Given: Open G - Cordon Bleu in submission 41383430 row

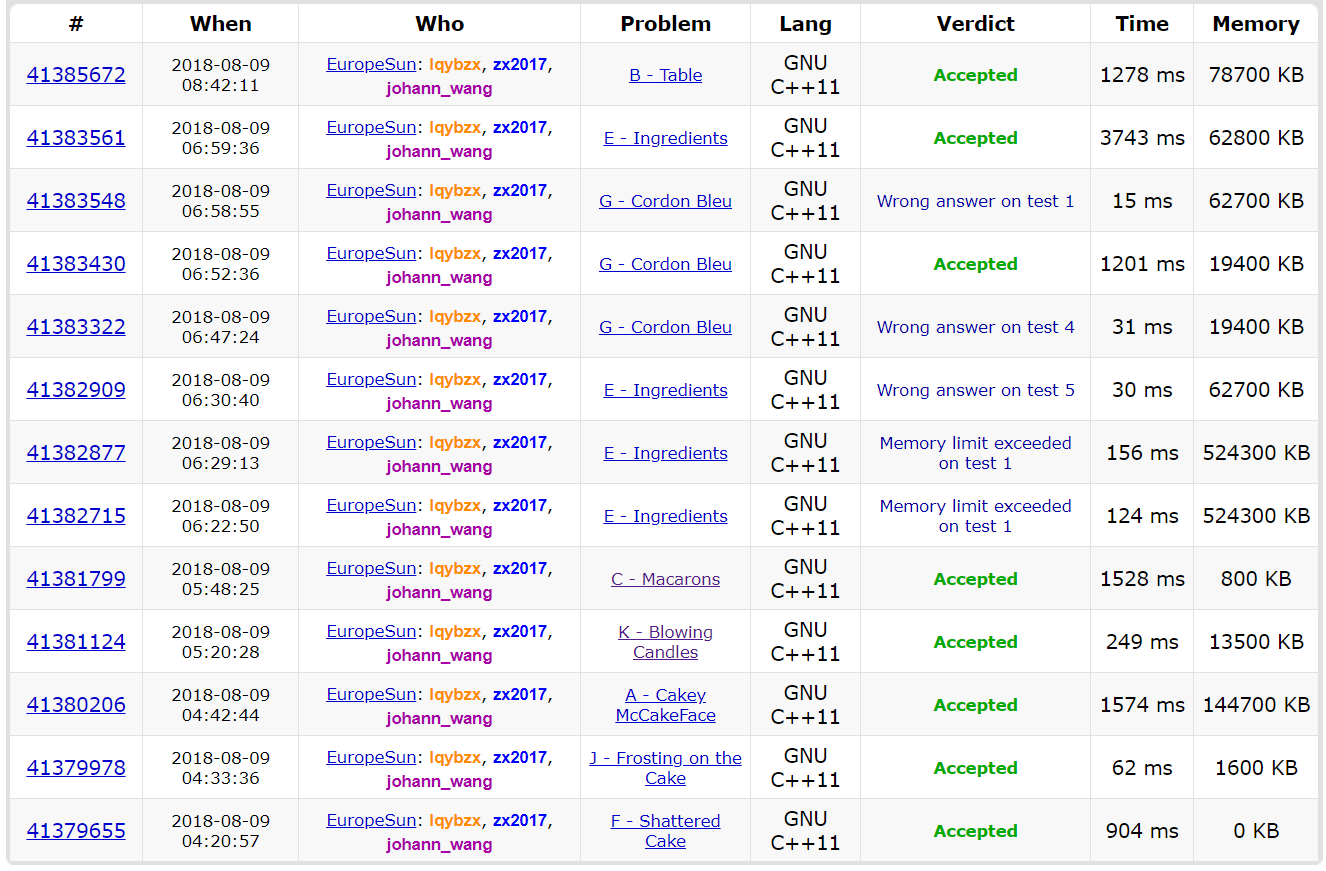Looking at the screenshot, I should pyautogui.click(x=665, y=264).
